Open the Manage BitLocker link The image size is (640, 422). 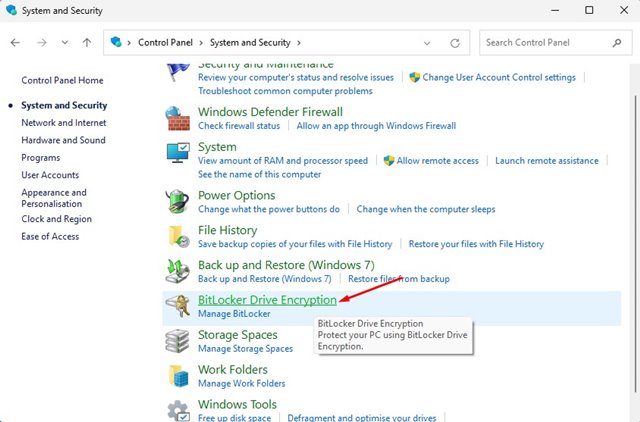coord(234,314)
